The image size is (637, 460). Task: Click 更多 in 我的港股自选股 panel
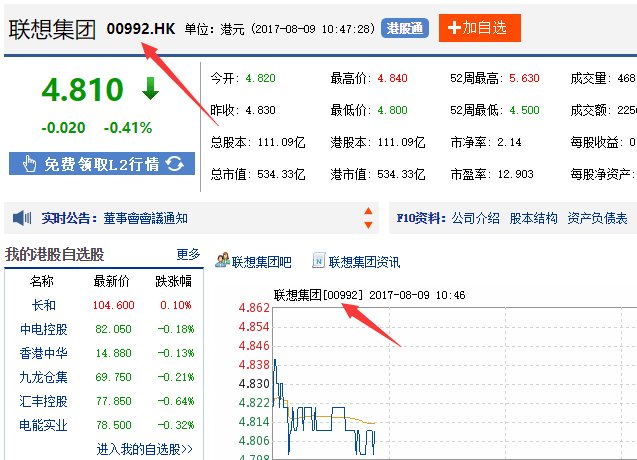pos(188,254)
